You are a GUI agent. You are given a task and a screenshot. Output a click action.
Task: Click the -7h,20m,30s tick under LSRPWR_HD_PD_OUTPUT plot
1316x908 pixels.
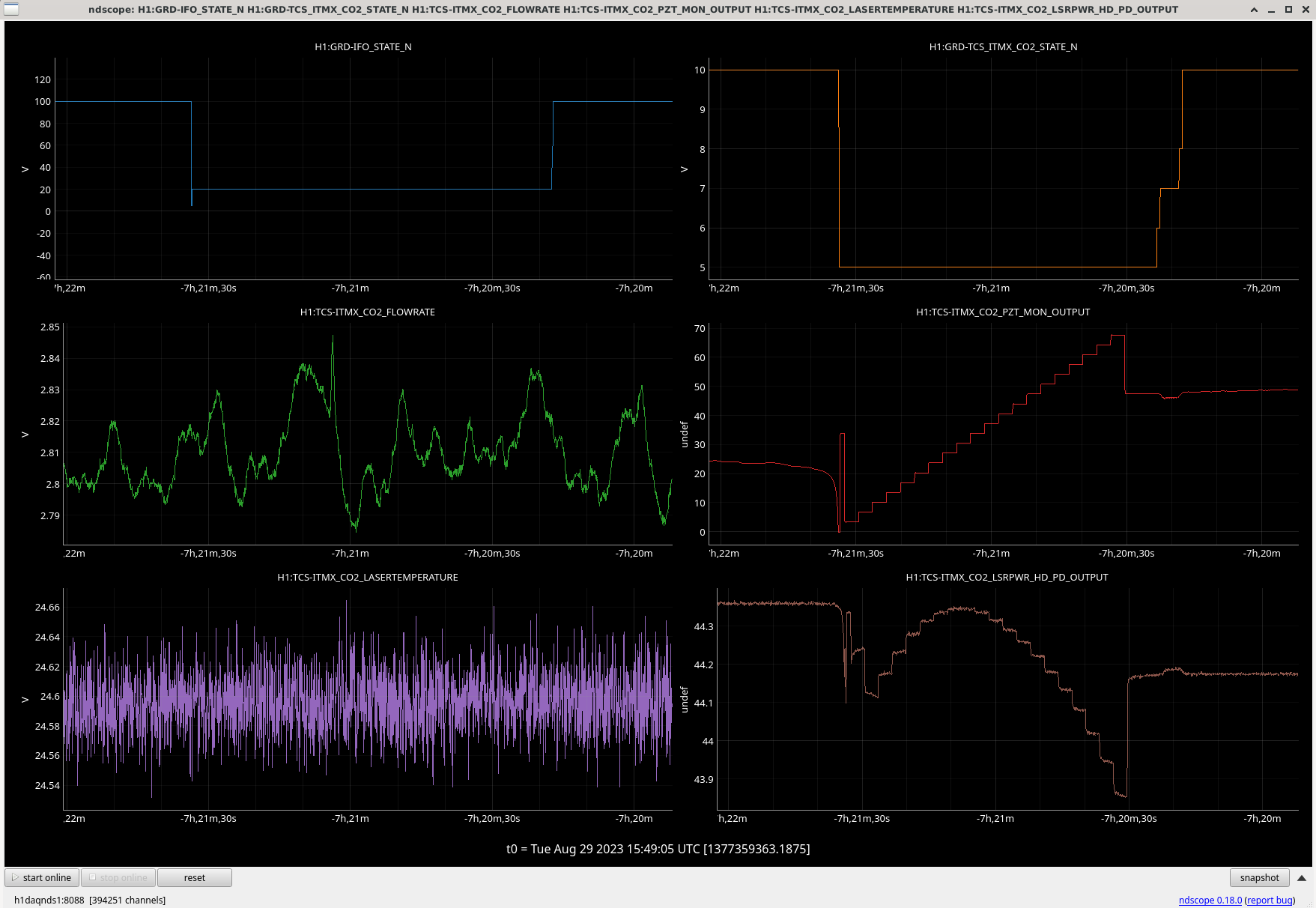pos(1129,819)
